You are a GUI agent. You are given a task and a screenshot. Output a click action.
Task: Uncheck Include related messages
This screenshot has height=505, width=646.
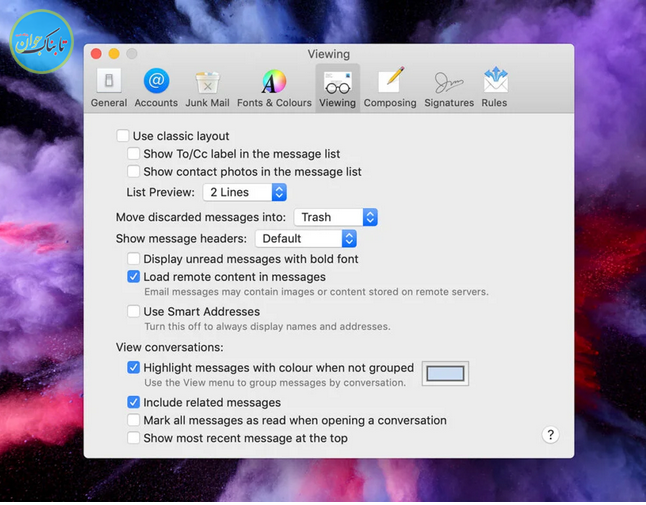click(134, 402)
